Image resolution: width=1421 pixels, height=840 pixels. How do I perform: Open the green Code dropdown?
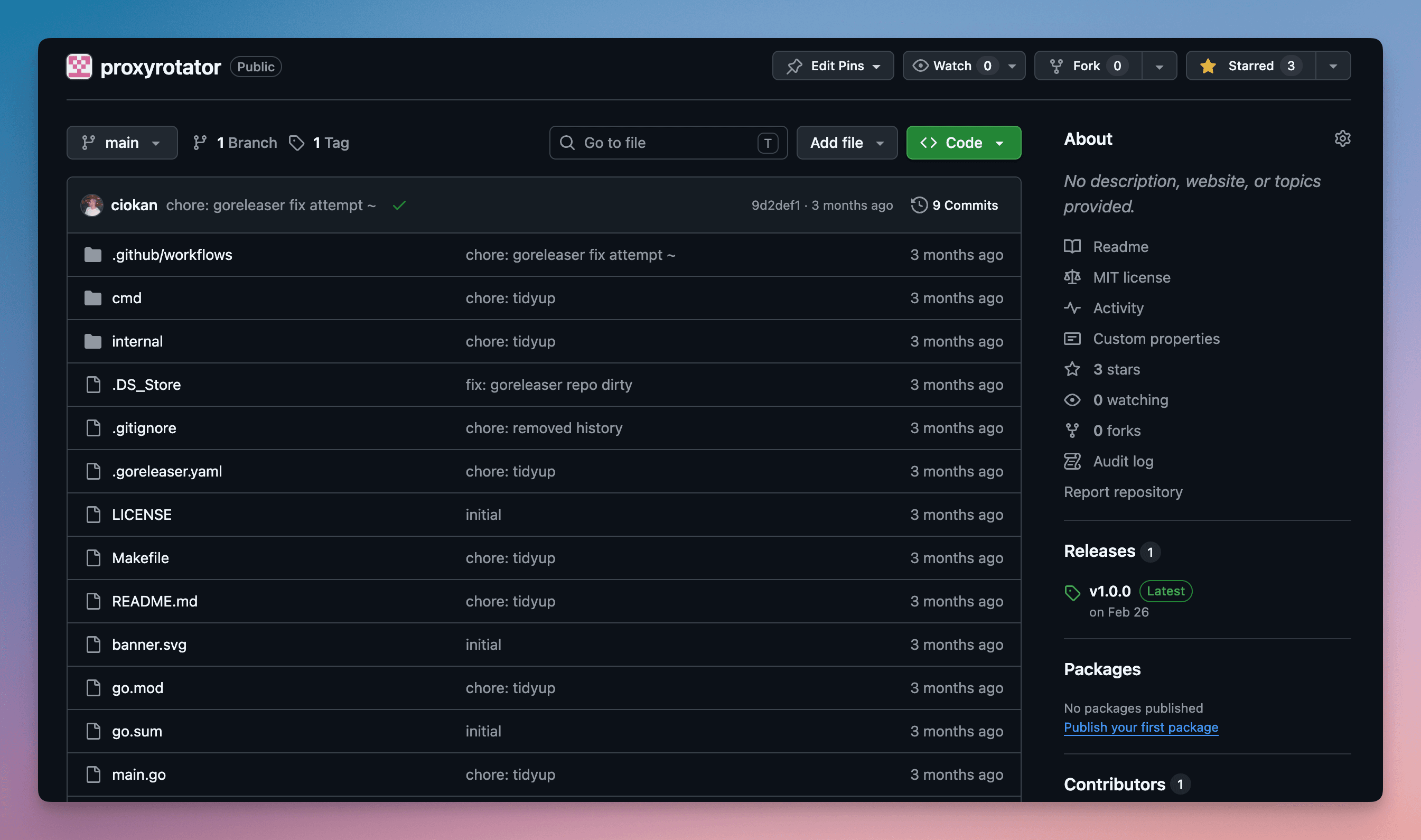[x=964, y=143]
